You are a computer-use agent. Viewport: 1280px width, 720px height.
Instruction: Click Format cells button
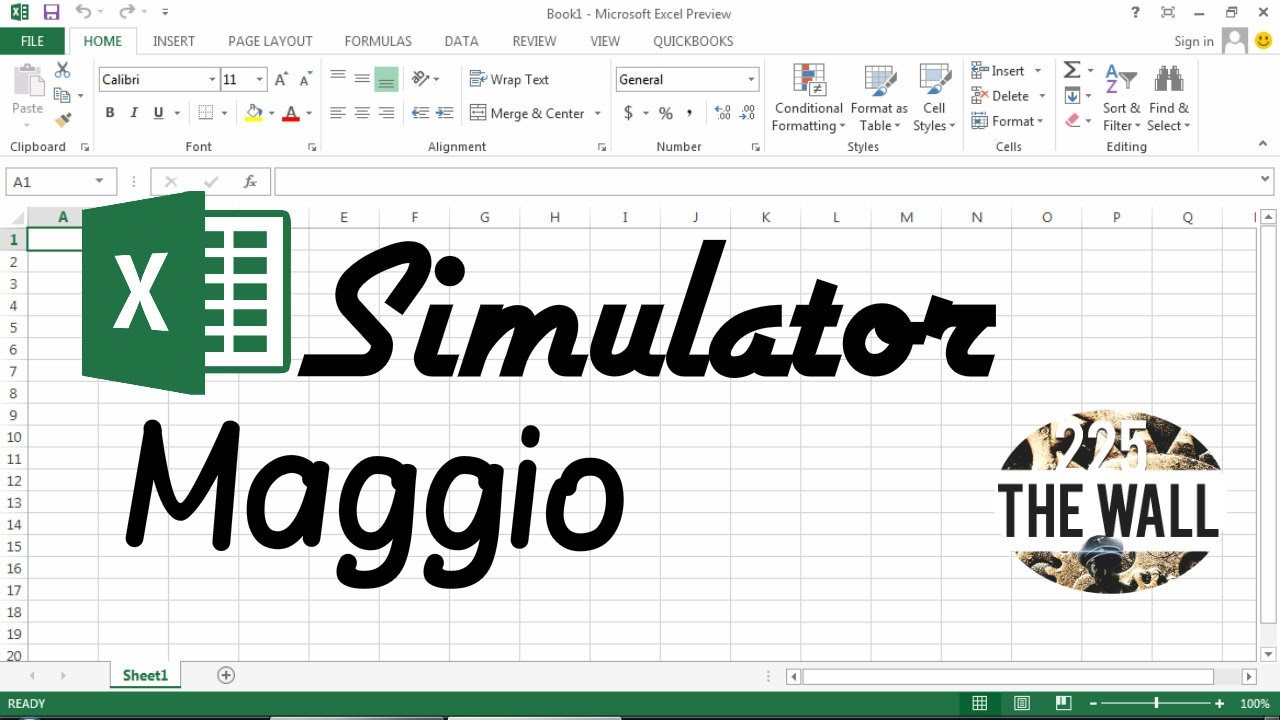[1008, 121]
